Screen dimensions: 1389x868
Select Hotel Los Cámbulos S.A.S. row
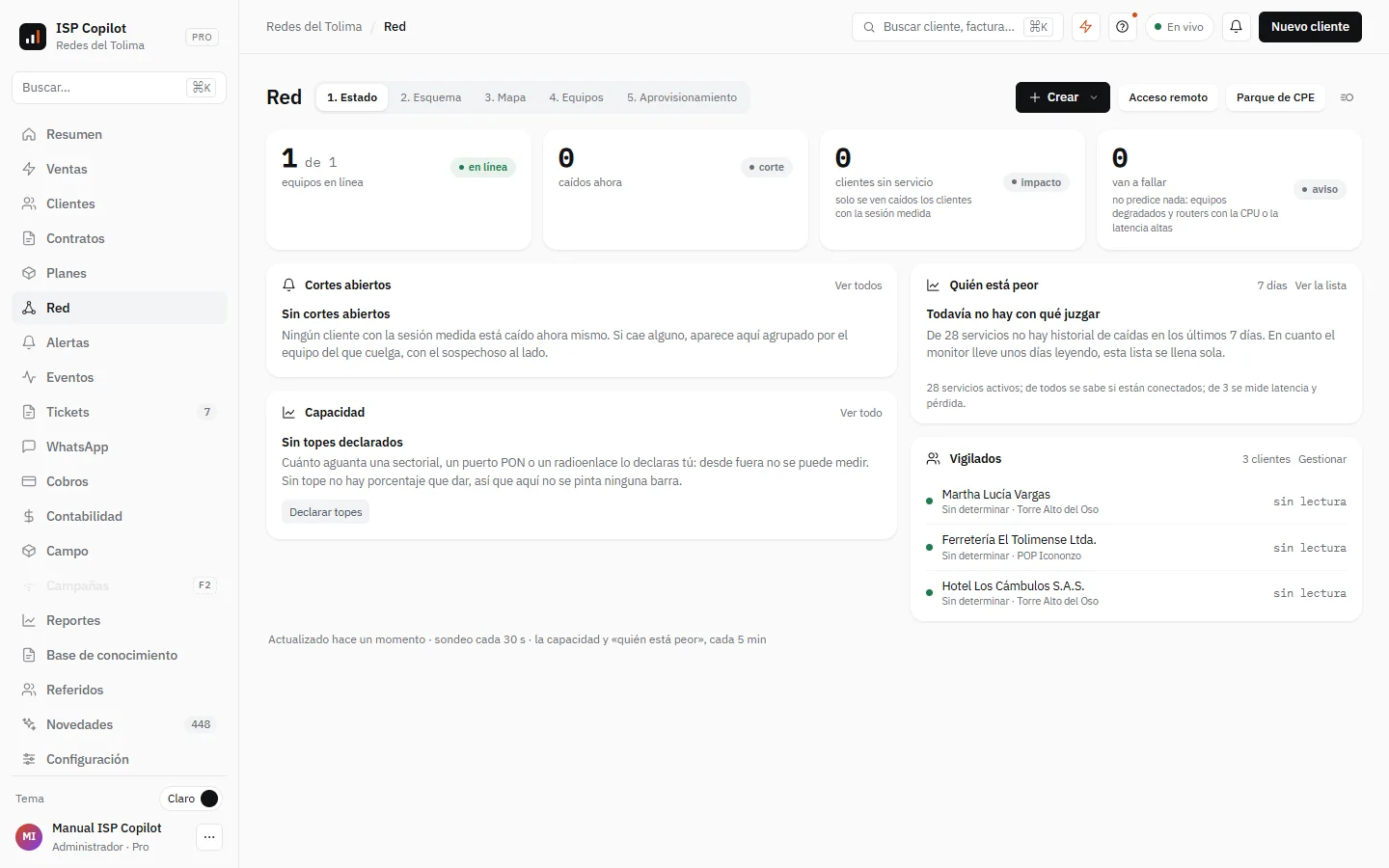pyautogui.click(x=1136, y=593)
